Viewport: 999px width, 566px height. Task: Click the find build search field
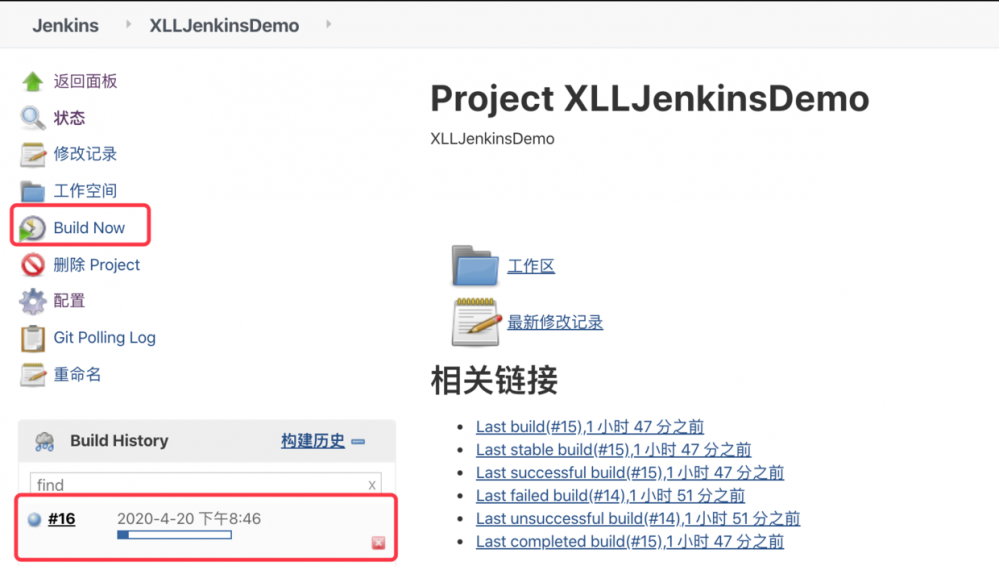point(205,484)
